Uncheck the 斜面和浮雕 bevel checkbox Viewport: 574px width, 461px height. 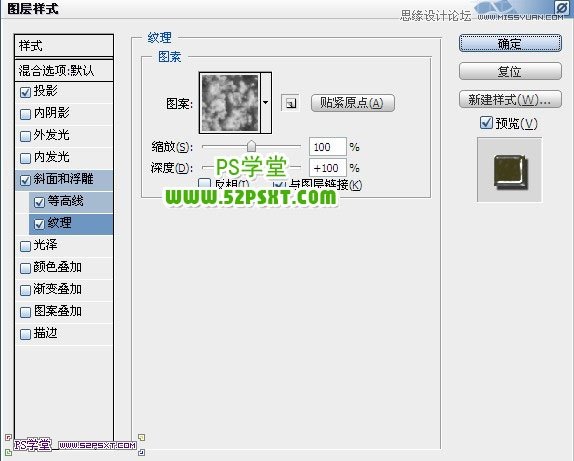[25, 180]
